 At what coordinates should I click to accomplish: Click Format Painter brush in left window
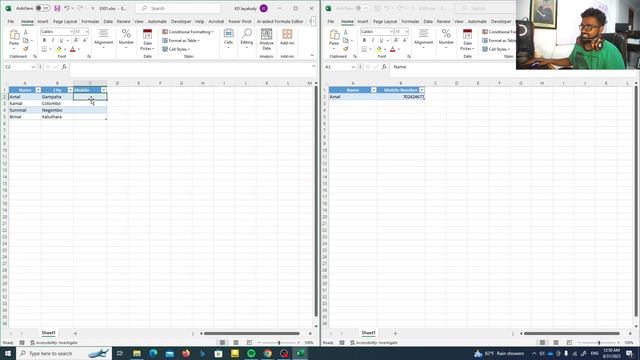(x=26, y=49)
